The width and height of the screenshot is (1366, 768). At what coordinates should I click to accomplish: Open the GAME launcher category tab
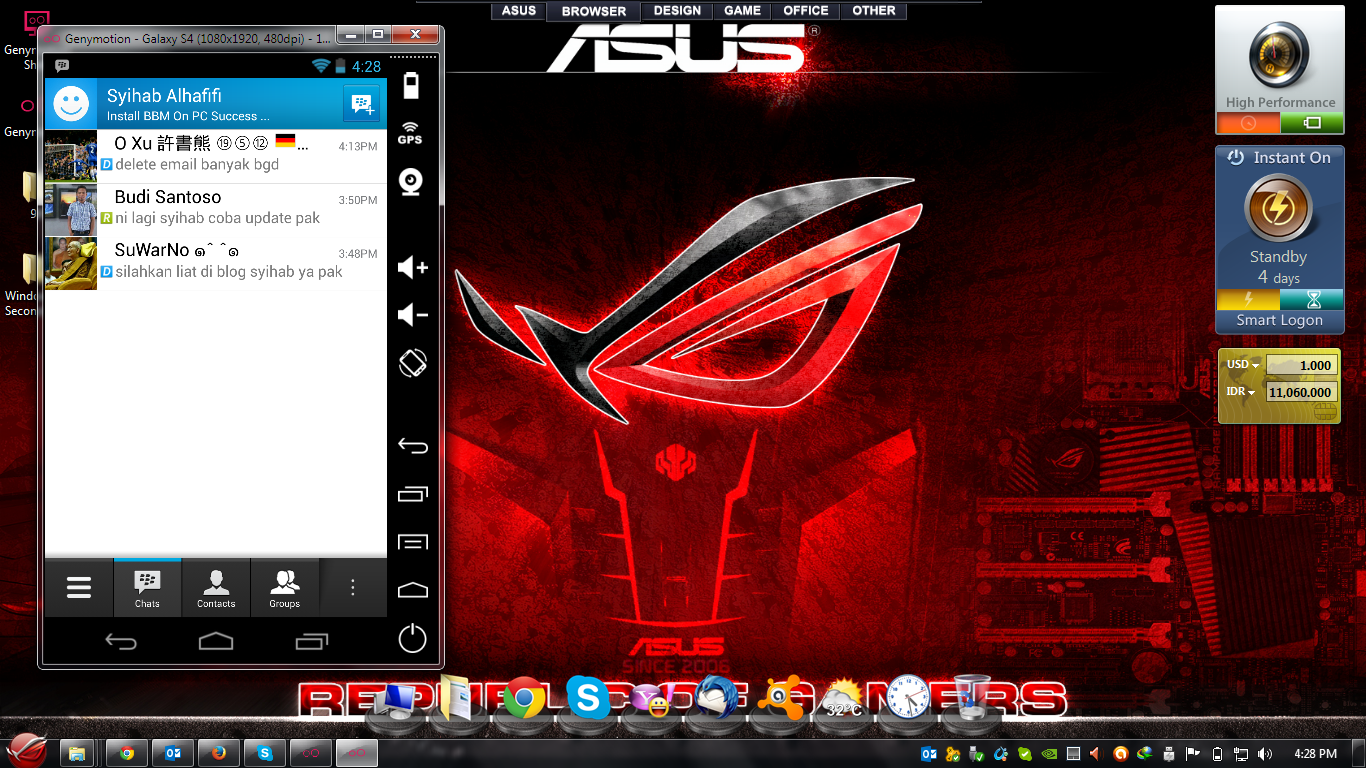click(x=742, y=11)
